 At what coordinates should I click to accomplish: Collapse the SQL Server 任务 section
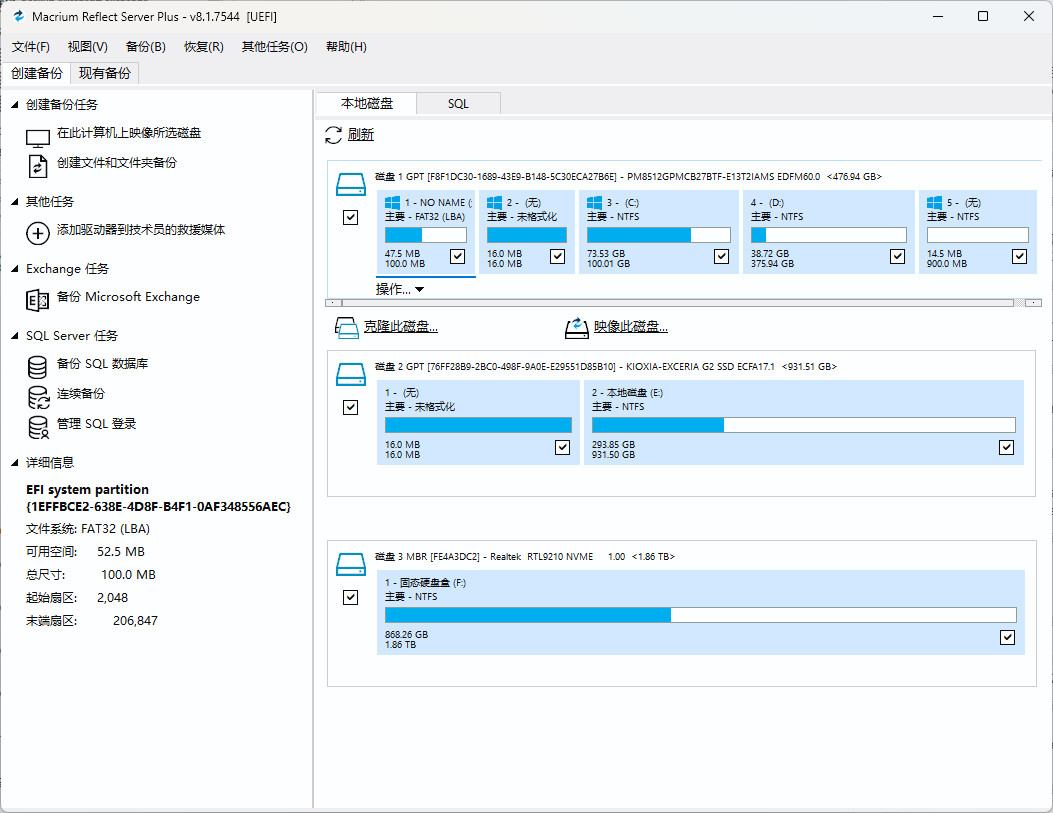[15, 336]
